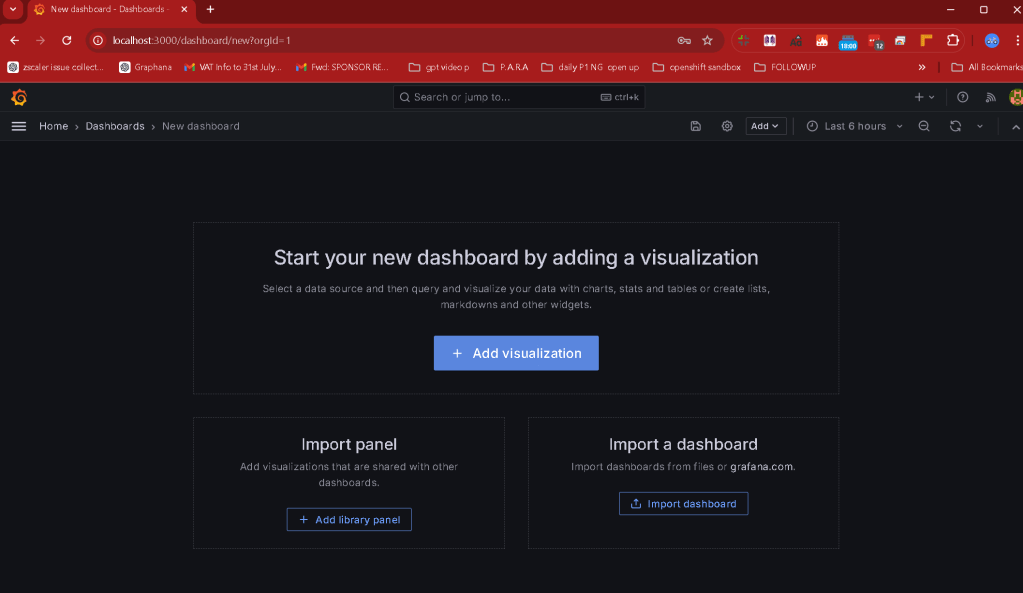Bookmark this page with the star icon
Image resolution: width=1023 pixels, height=593 pixels.
pos(707,40)
